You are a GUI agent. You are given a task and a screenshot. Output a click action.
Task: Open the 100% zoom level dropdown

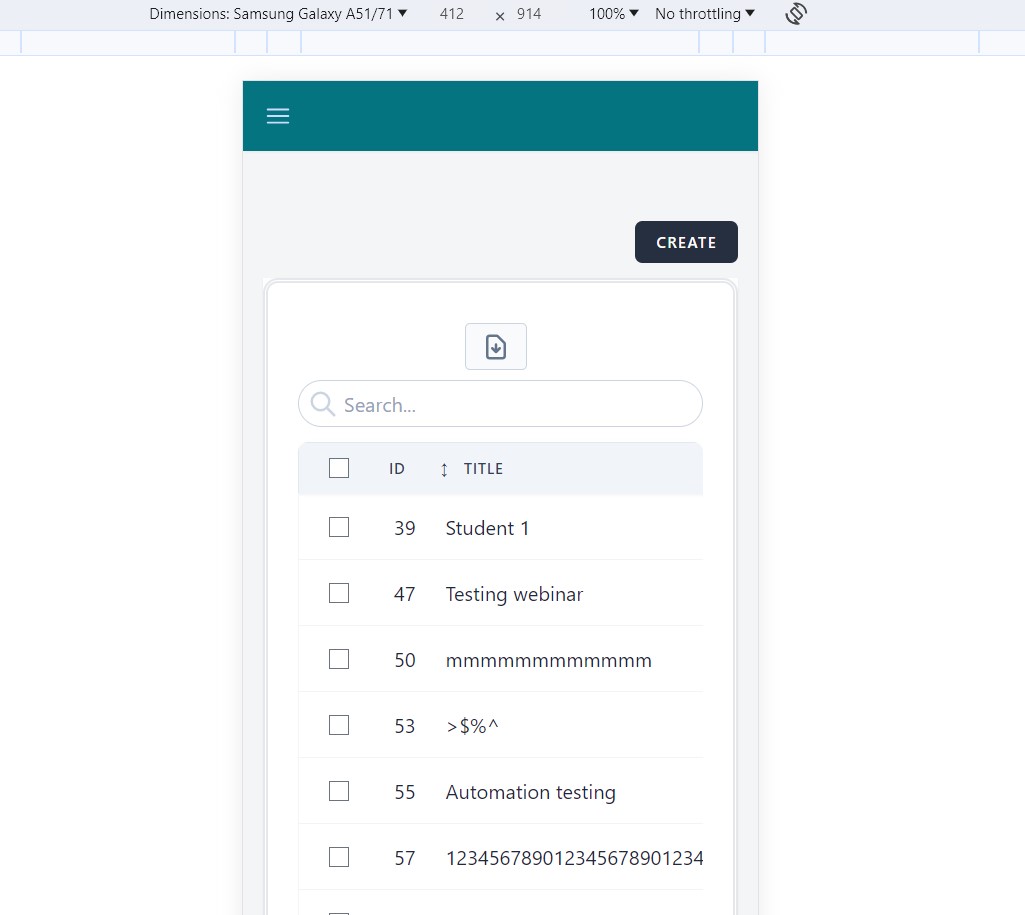tap(613, 14)
